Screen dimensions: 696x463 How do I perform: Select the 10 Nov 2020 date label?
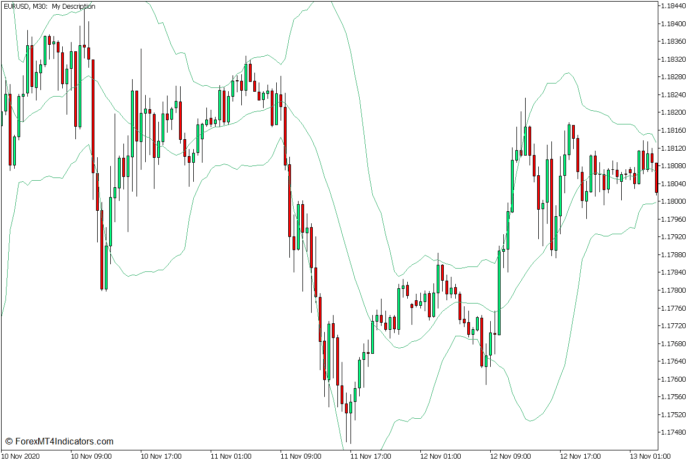tap(20, 455)
